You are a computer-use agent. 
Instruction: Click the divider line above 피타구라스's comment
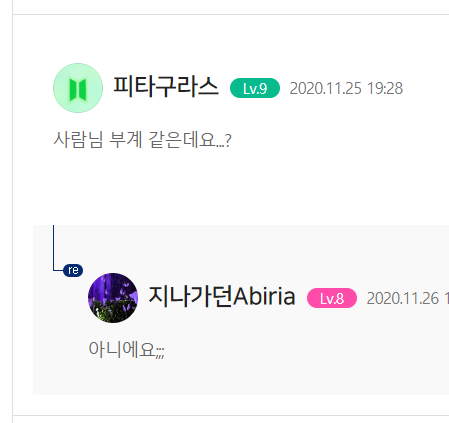pos(231,14)
